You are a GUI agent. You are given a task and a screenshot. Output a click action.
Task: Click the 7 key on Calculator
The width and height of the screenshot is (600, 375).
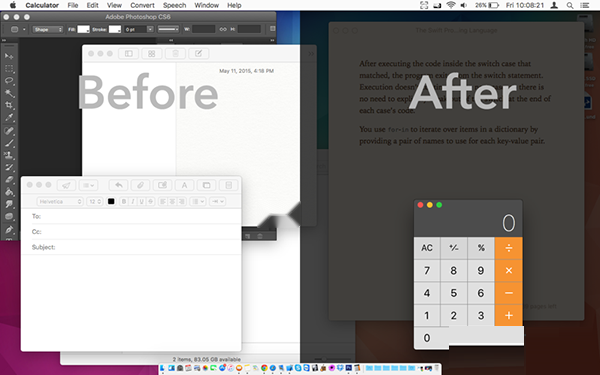tap(427, 271)
